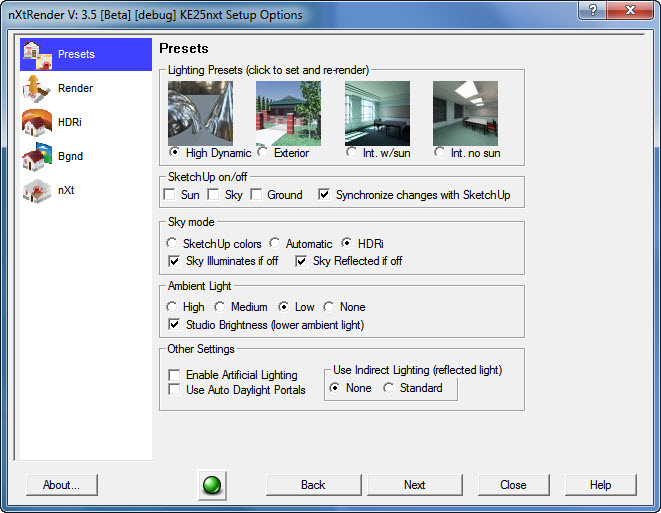
Task: Toggle Sky Reflected if off checkbox
Action: point(301,261)
